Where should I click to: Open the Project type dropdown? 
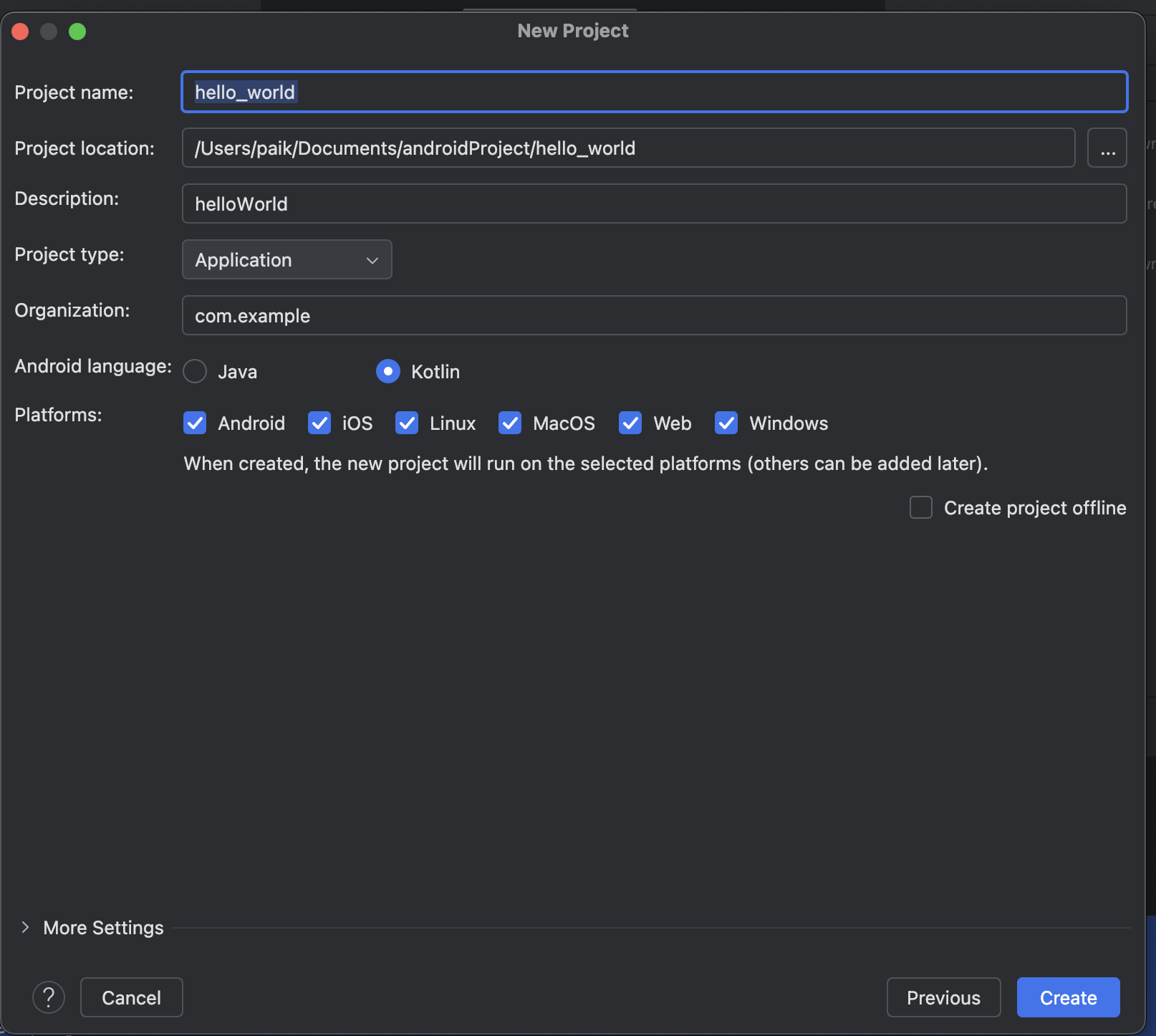287,259
